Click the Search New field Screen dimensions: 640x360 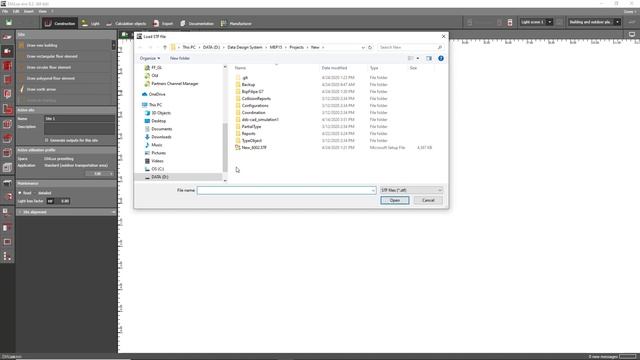point(411,47)
